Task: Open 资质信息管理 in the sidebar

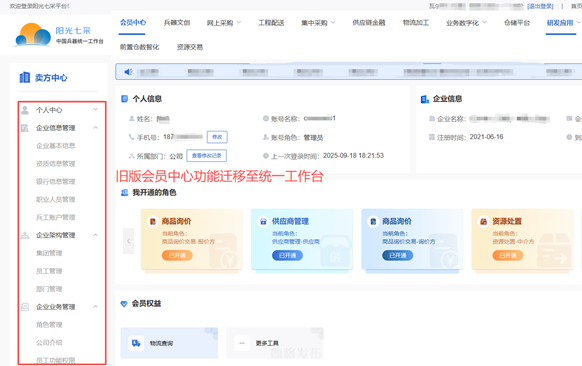Action: (x=55, y=164)
